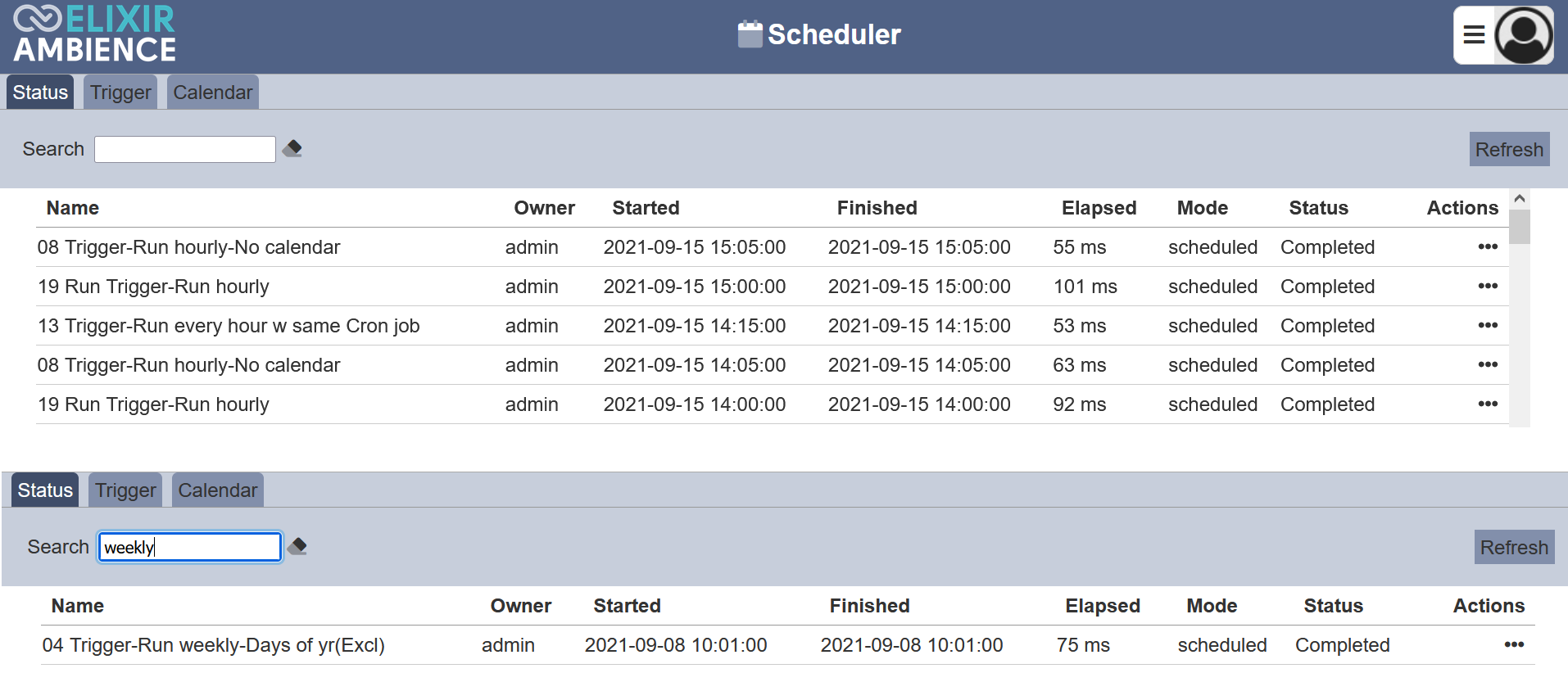
Task: Switch to the upper Trigger tab
Action: tap(120, 93)
